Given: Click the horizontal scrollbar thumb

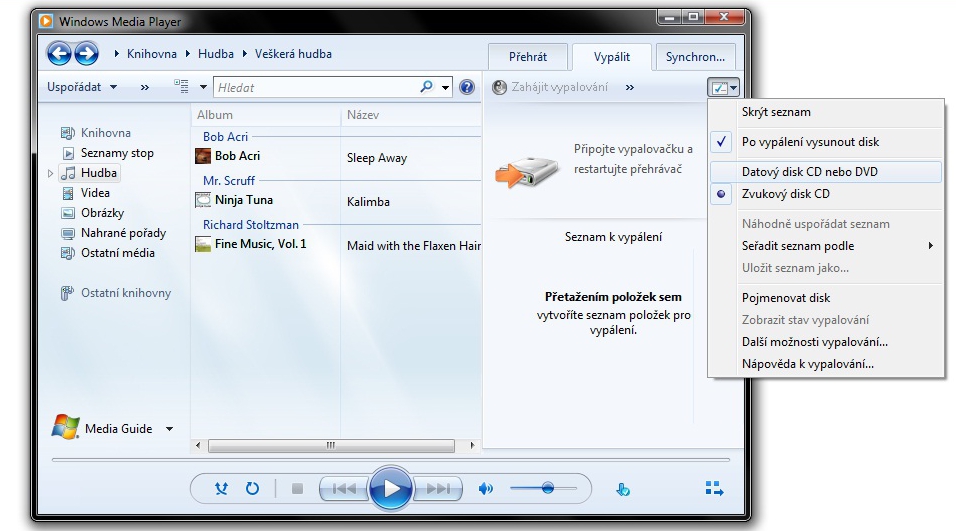Looking at the screenshot, I should (x=331, y=446).
